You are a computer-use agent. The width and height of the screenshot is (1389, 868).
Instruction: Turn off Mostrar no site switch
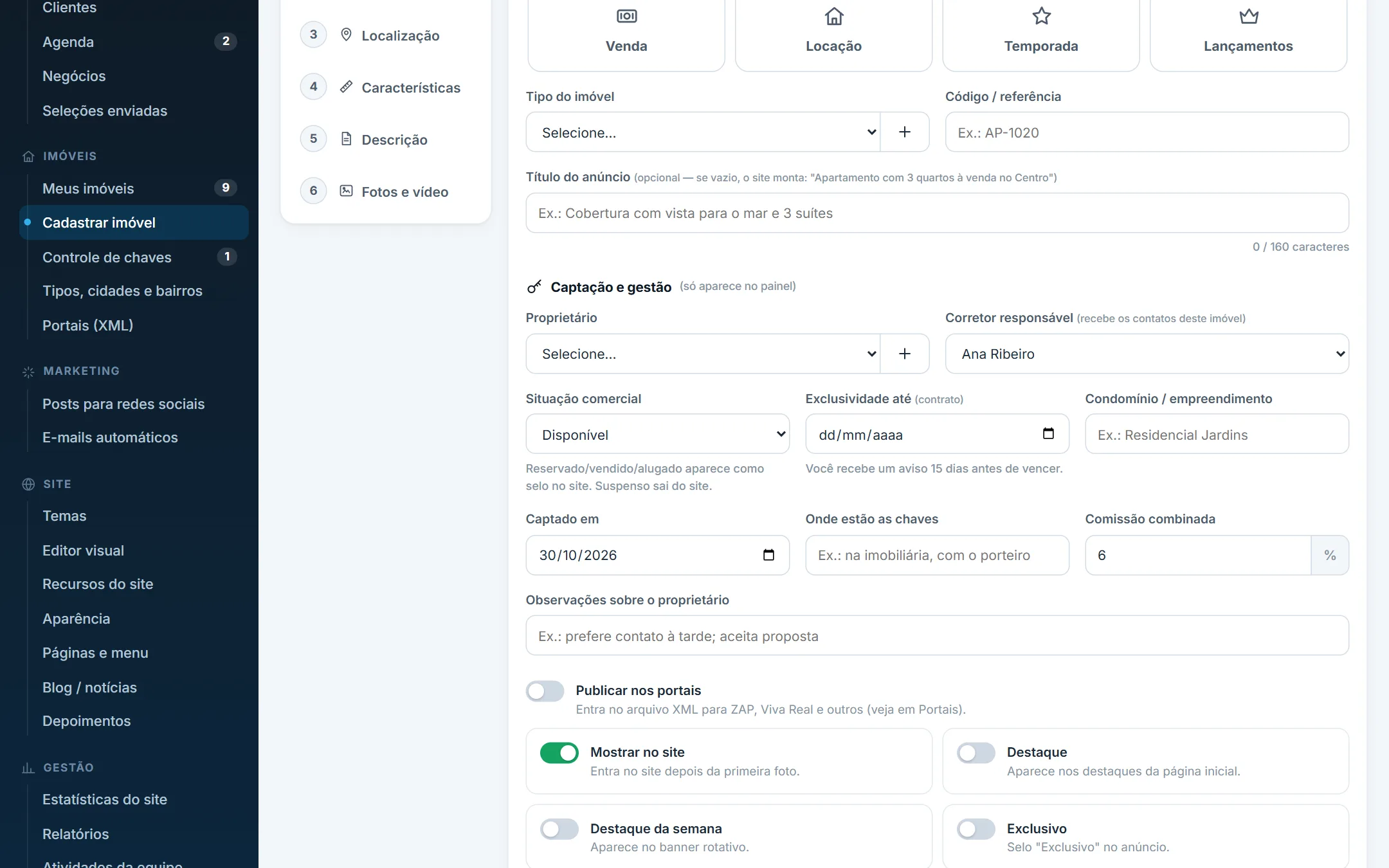[559, 753]
